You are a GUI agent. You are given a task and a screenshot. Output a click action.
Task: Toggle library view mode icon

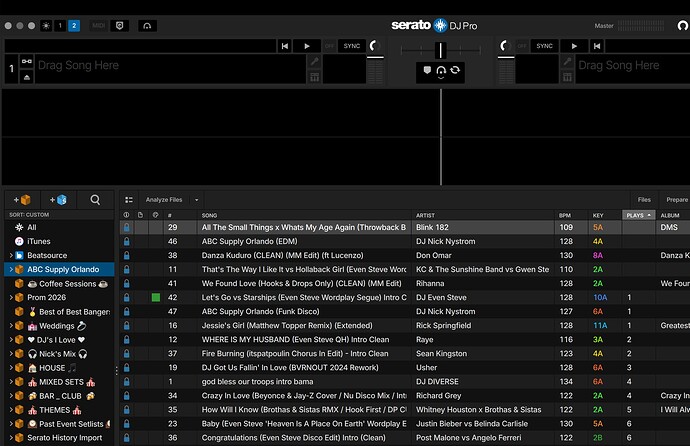[x=129, y=200]
